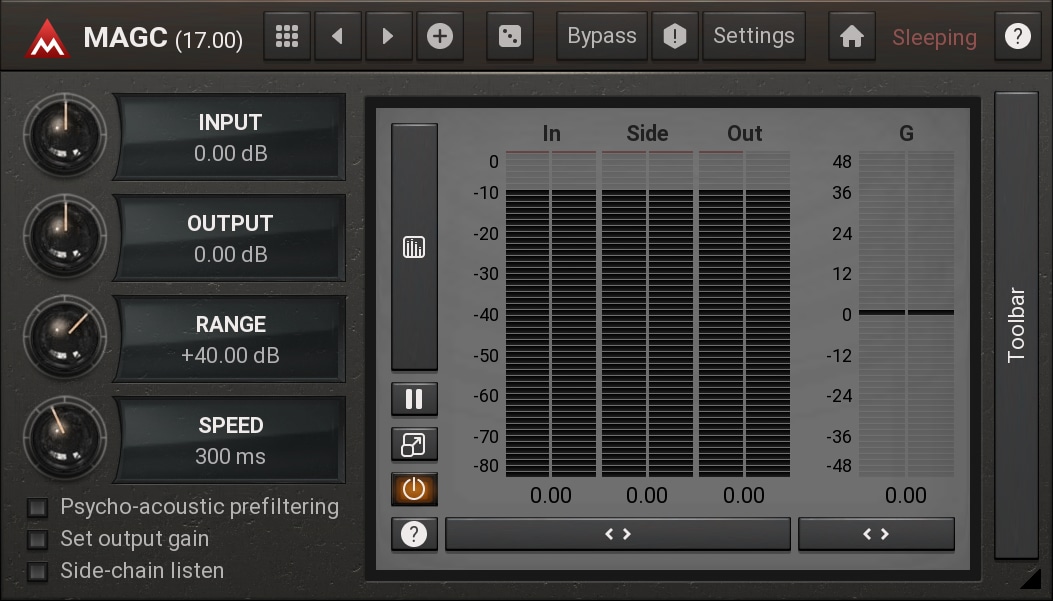Go to next preset arrow
1053x601 pixels.
coord(388,37)
